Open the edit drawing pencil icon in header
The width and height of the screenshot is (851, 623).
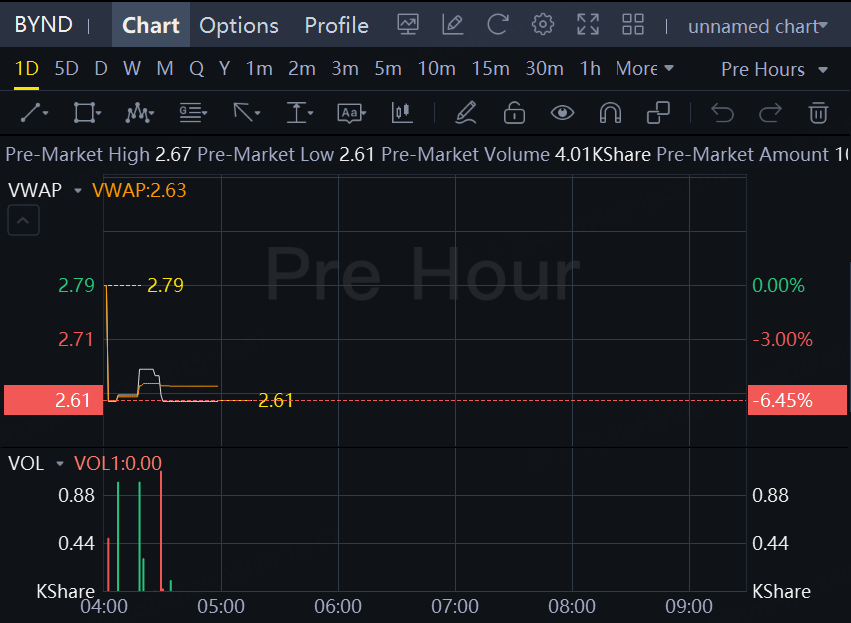pos(453,24)
